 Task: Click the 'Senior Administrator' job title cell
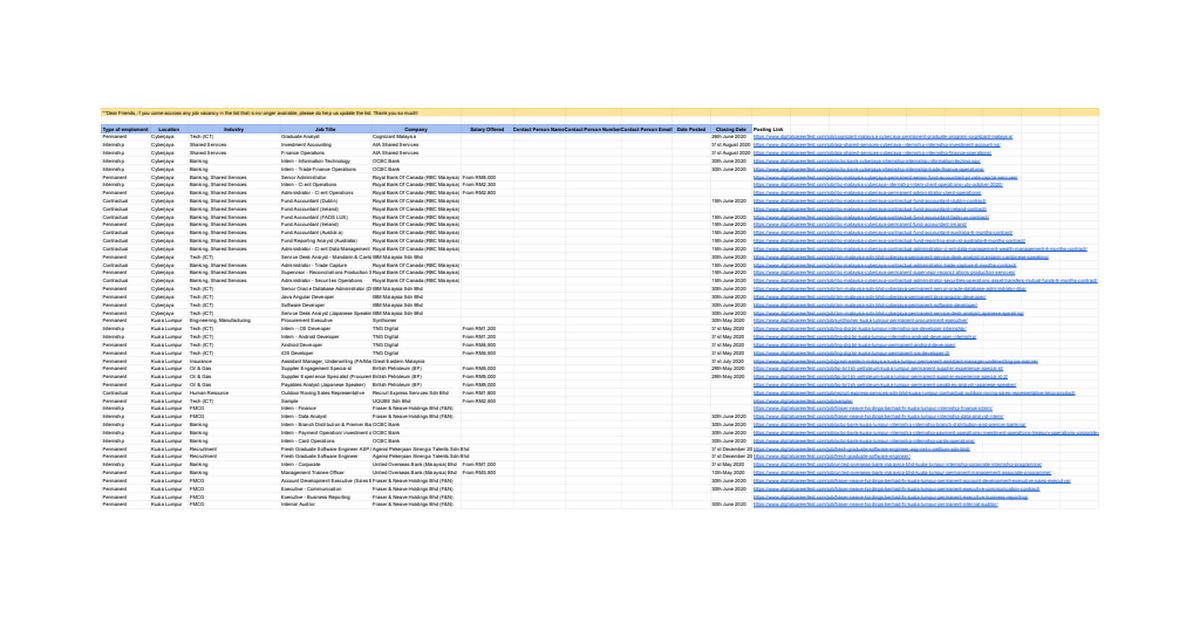(x=326, y=177)
